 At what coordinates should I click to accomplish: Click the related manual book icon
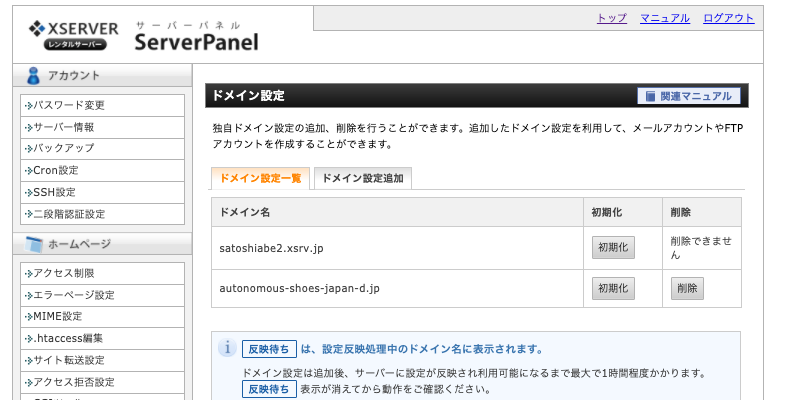pos(650,97)
